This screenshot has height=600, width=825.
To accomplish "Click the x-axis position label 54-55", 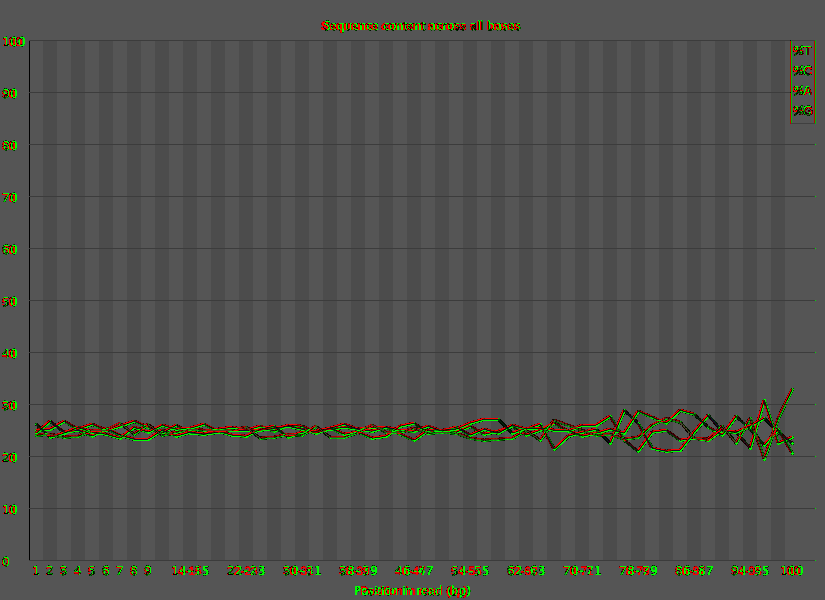I will point(470,571).
